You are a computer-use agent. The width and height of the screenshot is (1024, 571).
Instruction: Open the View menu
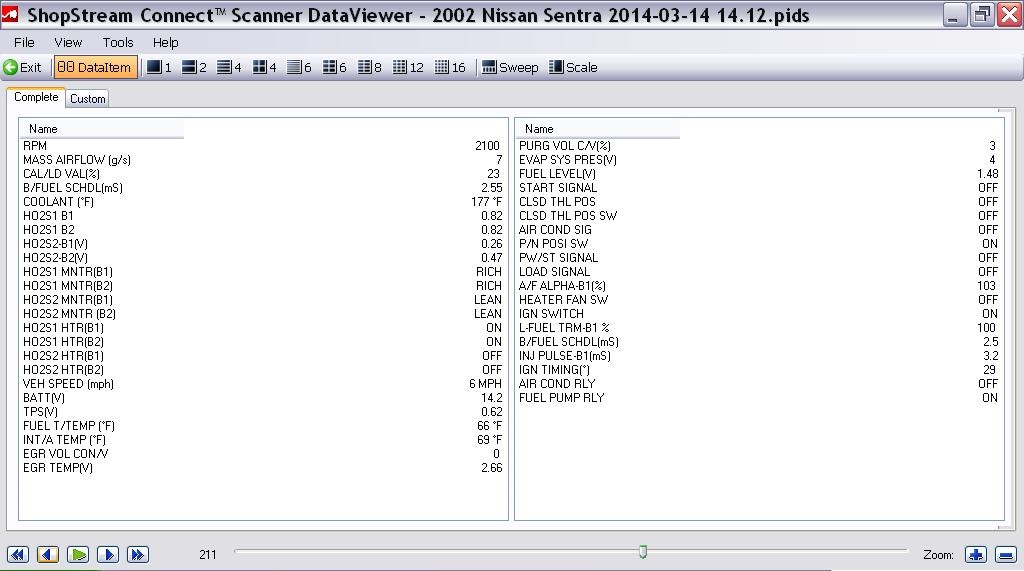coord(68,42)
